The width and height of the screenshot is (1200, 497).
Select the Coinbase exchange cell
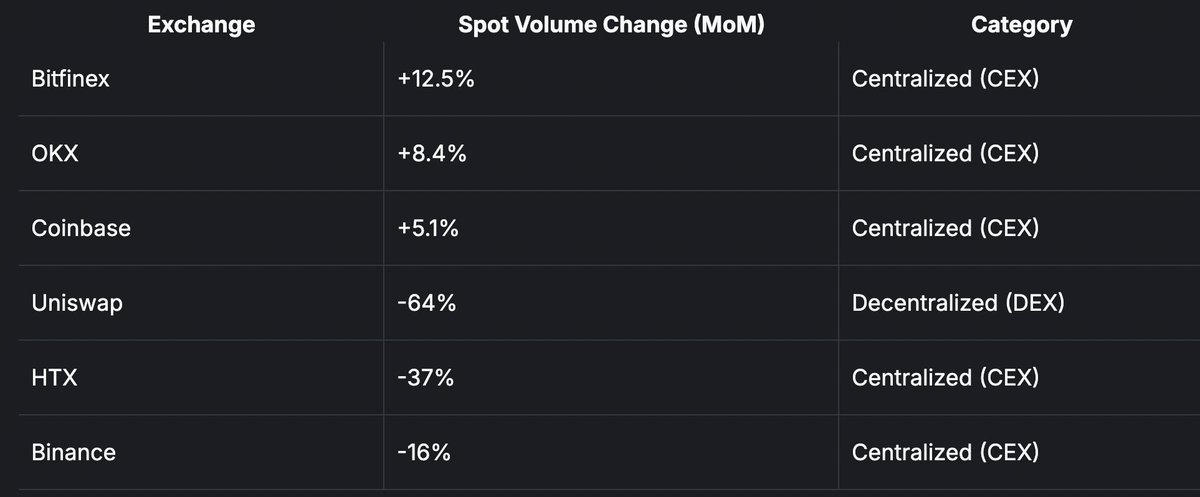point(81,228)
